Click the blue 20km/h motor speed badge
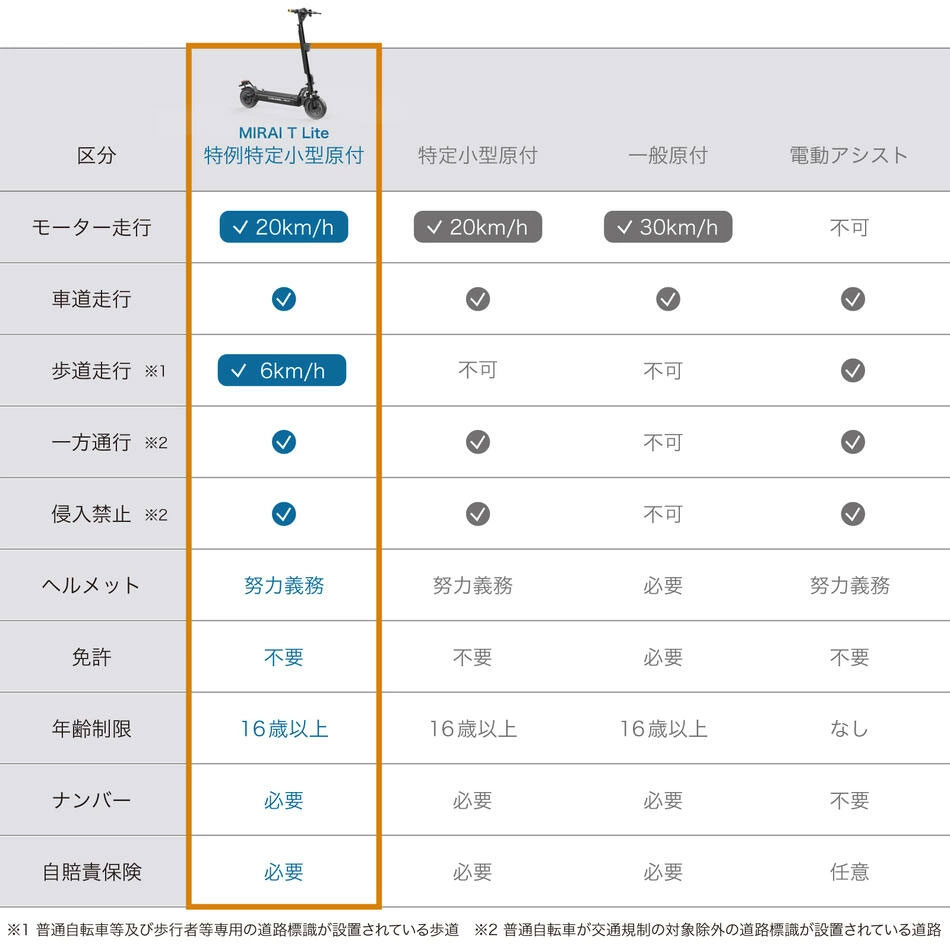950x949 pixels. (x=284, y=227)
